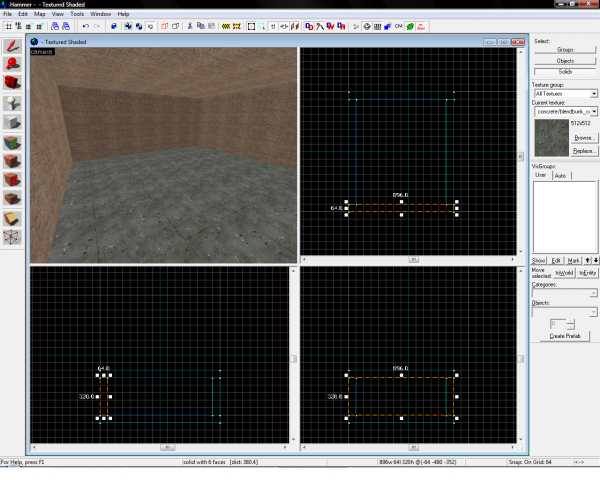Viewport: 600px width, 480px height.
Task: Activate the Toggle Texture Application tool
Action: (13, 141)
